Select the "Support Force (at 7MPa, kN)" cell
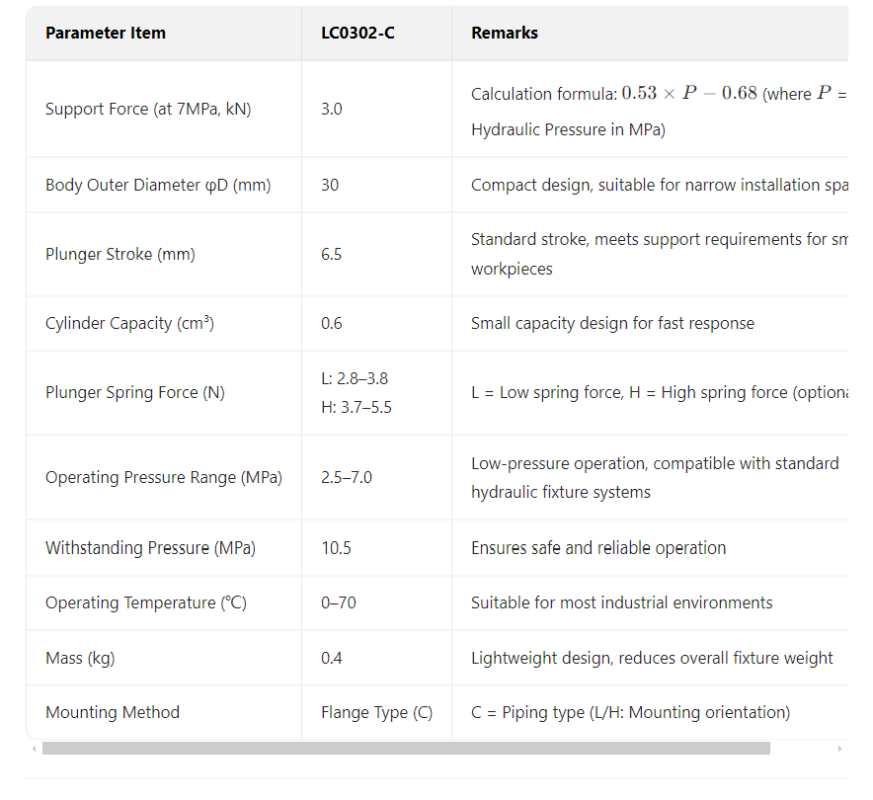 [148, 109]
